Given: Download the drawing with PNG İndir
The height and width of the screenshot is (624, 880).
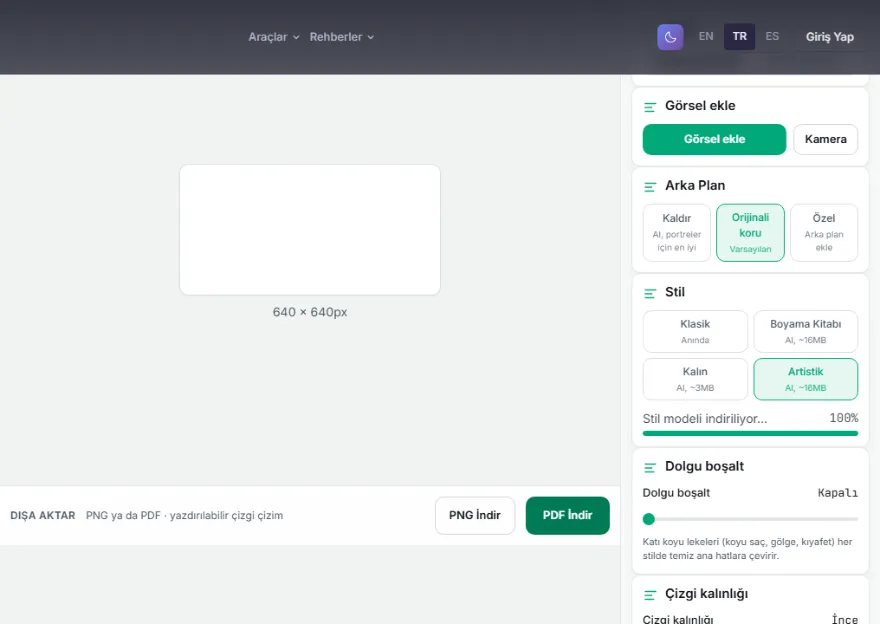Looking at the screenshot, I should pos(475,515).
